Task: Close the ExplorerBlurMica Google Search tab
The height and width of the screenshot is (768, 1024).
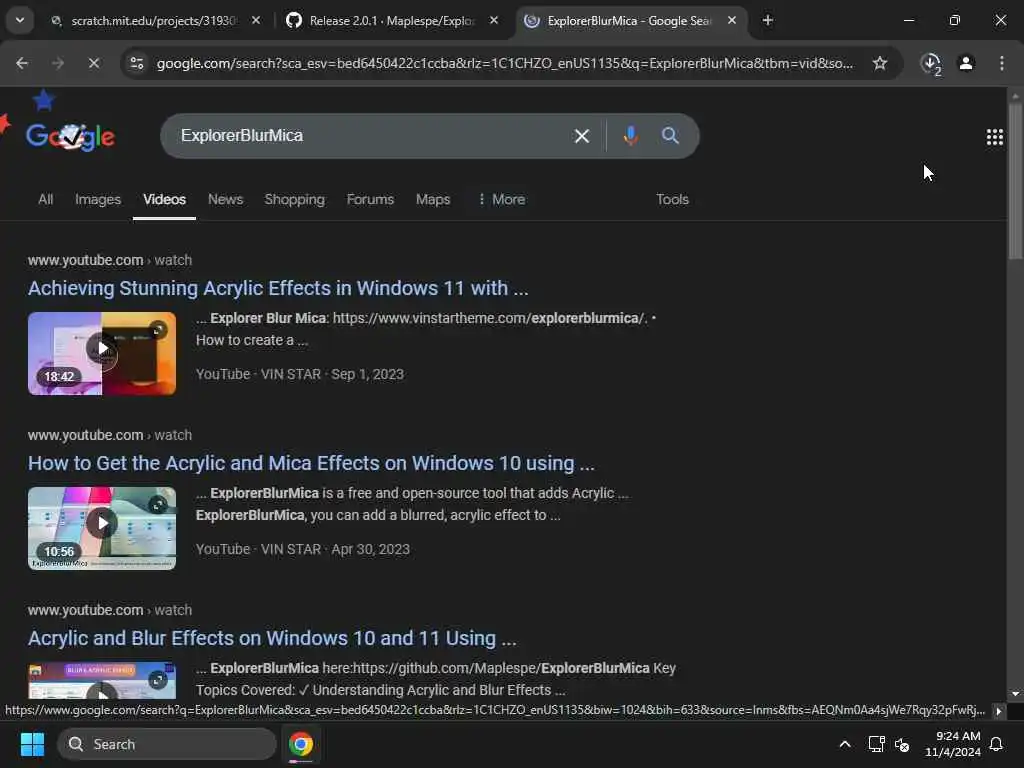Action: 731,21
